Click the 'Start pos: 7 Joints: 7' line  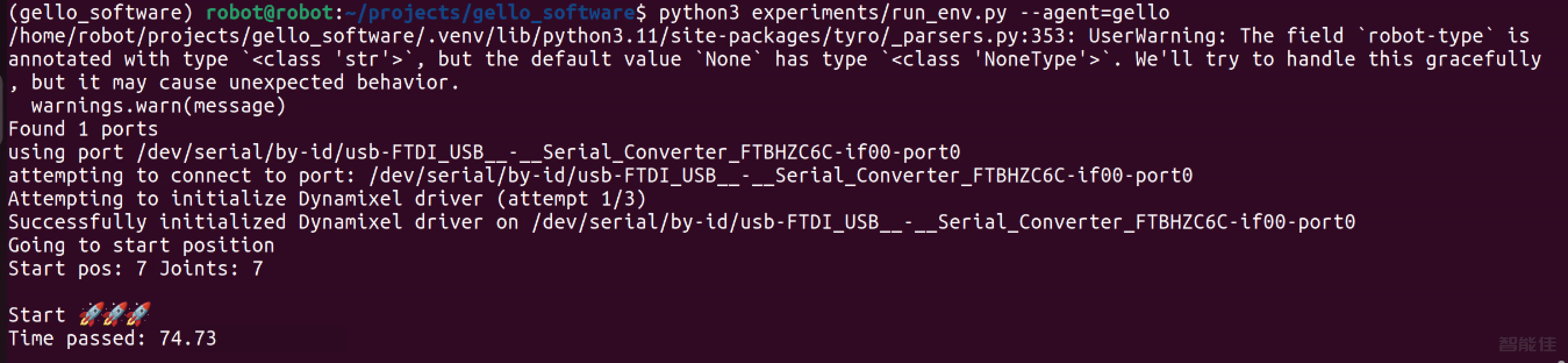click(136, 269)
